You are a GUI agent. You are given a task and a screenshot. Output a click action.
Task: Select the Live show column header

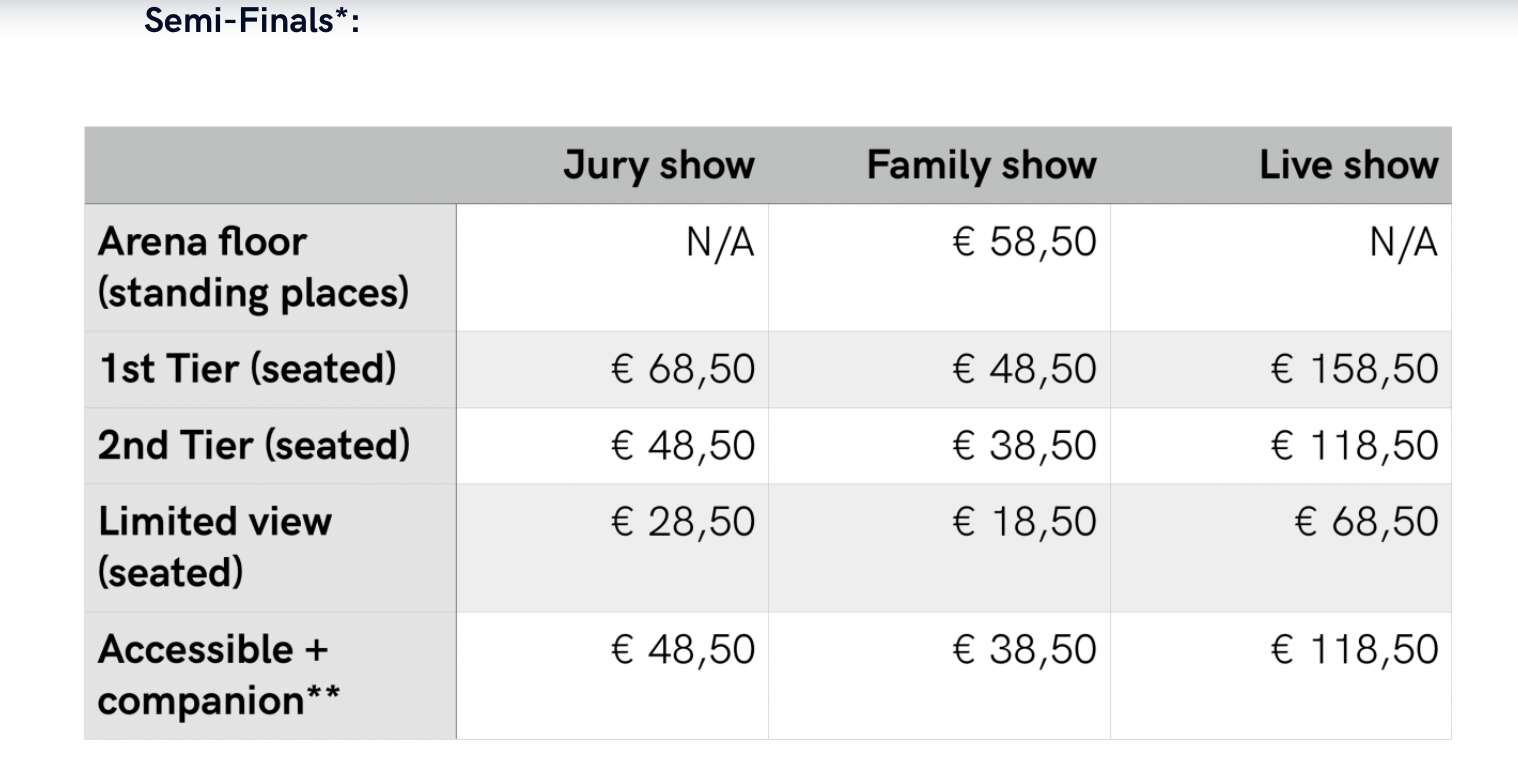click(x=1349, y=165)
